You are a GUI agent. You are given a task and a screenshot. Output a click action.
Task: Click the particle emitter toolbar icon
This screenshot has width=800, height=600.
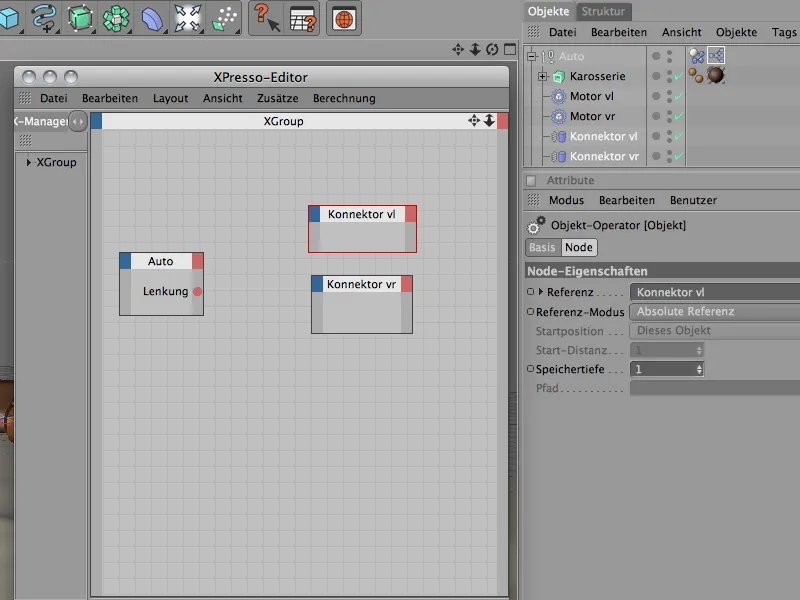tap(225, 17)
